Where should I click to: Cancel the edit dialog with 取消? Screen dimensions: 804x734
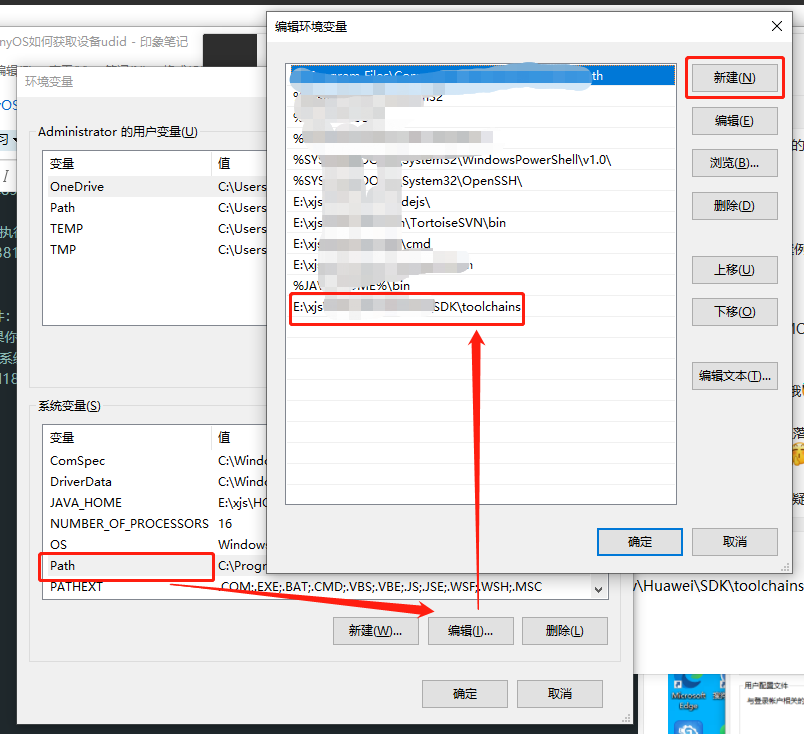(x=734, y=541)
